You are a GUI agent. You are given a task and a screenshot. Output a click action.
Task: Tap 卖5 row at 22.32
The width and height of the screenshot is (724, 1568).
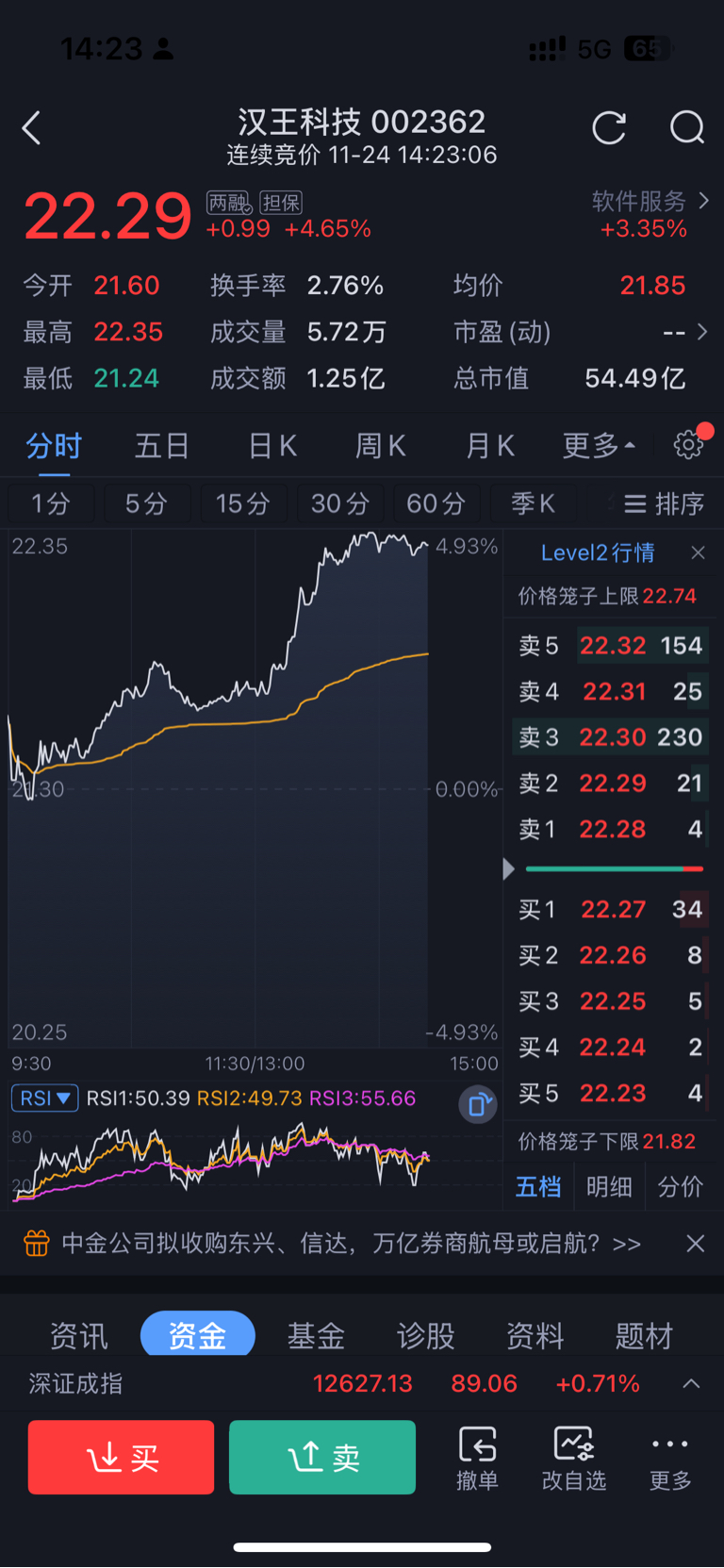tap(610, 646)
